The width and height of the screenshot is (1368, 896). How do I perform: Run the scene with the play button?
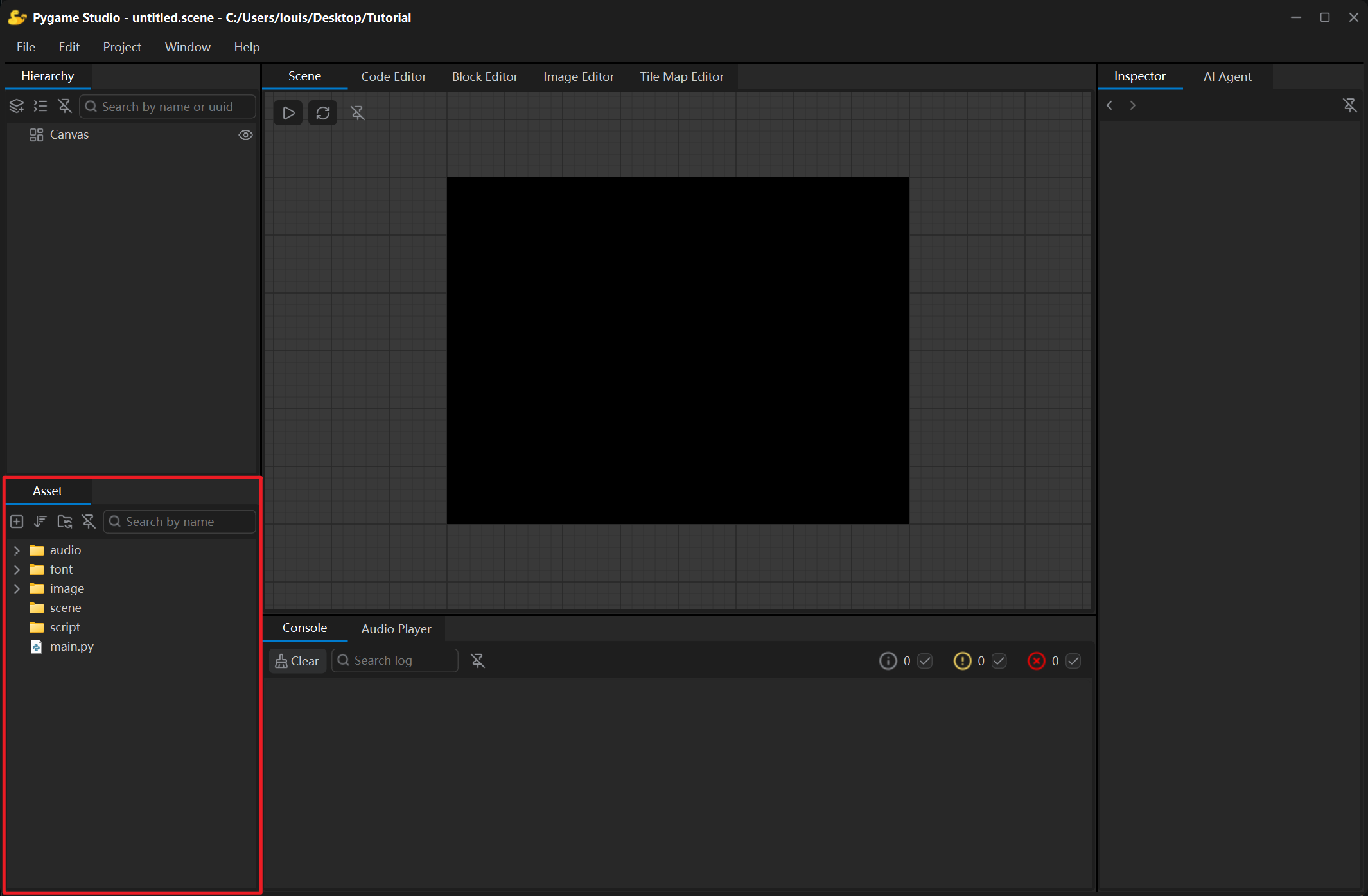coord(288,113)
